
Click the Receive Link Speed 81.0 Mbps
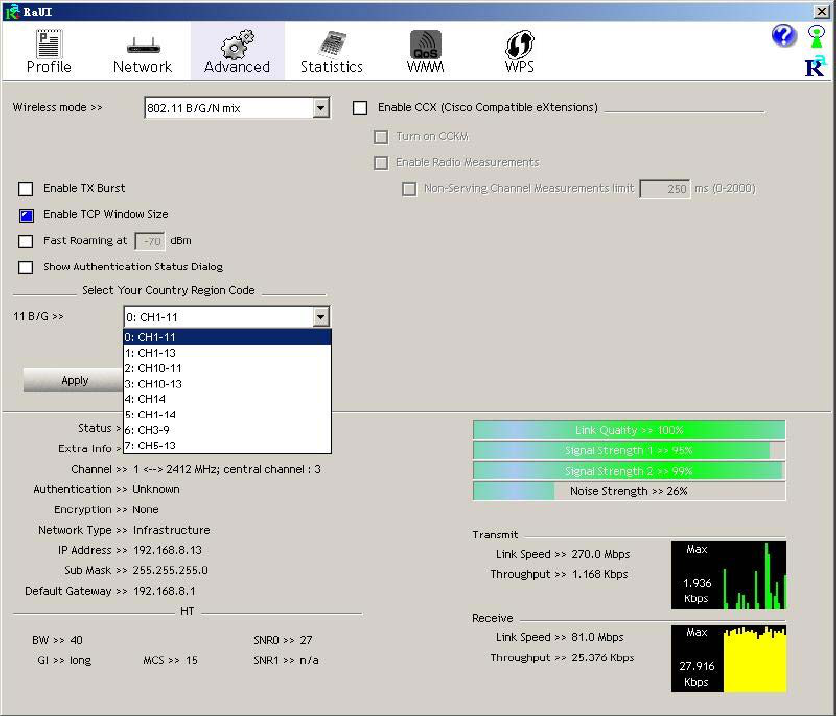(597, 638)
